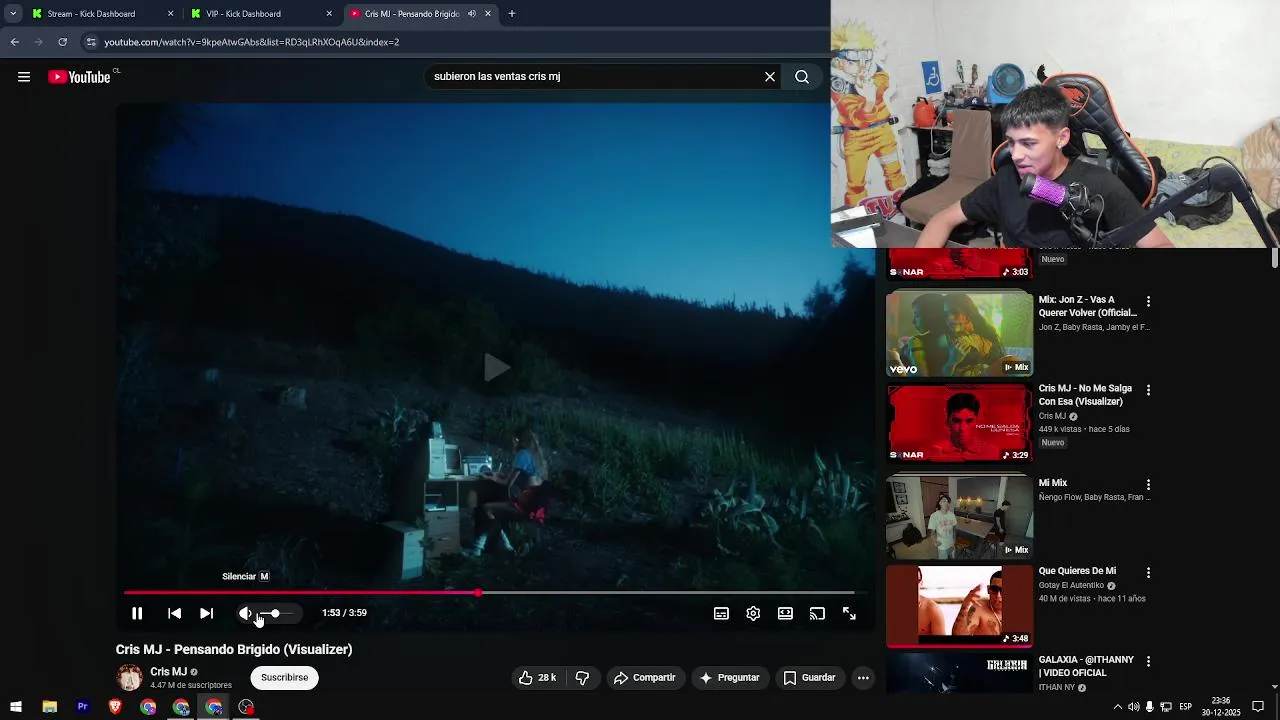Open options for No Me Salga Con Esa
Viewport: 1280px width, 720px height.
(x=1148, y=390)
